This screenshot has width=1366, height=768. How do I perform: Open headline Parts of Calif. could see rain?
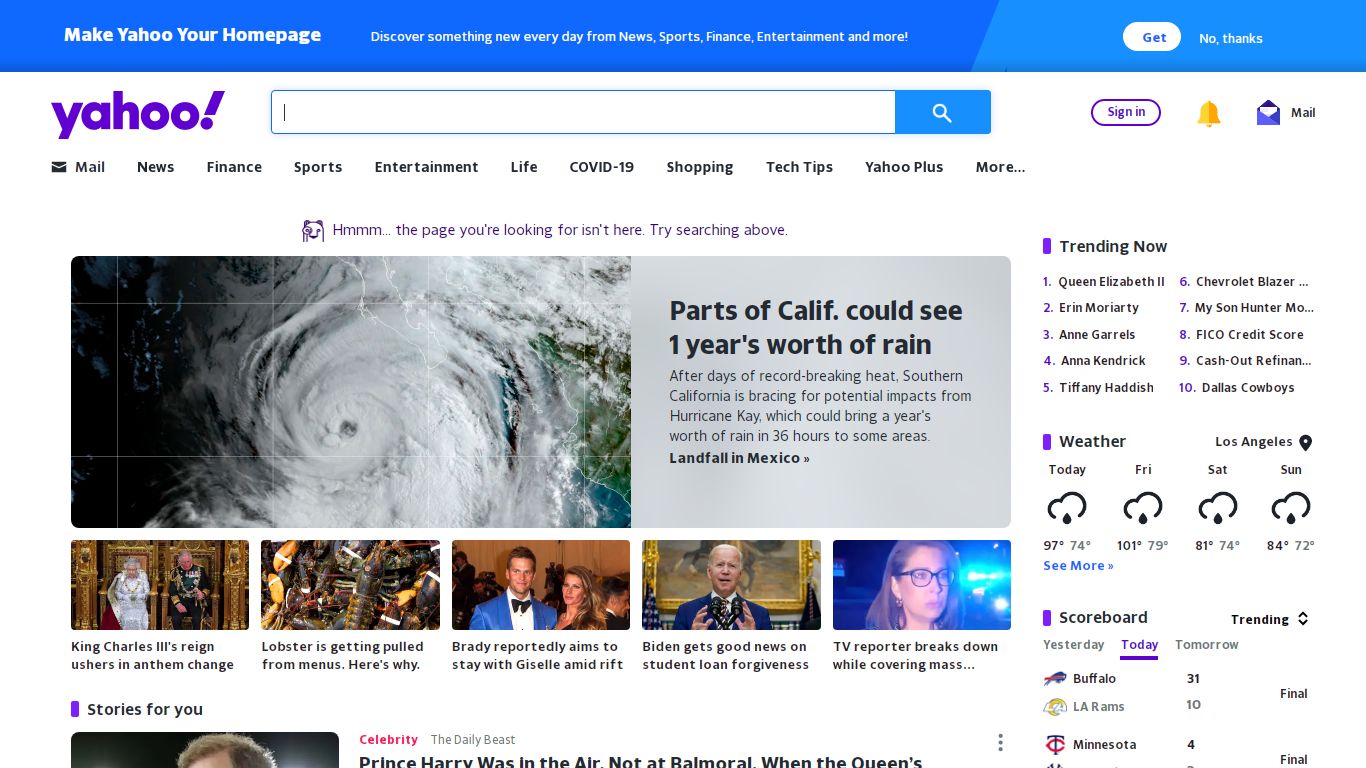(816, 327)
